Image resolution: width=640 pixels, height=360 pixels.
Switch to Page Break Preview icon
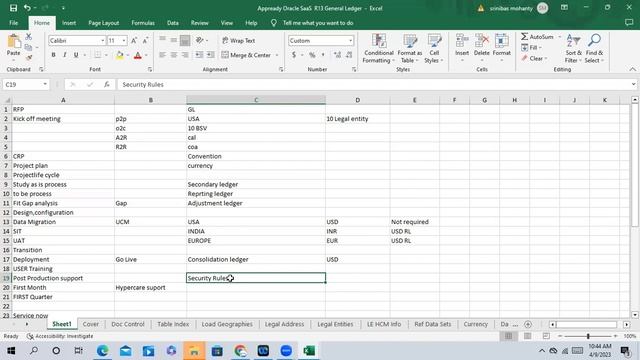pyautogui.click(x=546, y=336)
